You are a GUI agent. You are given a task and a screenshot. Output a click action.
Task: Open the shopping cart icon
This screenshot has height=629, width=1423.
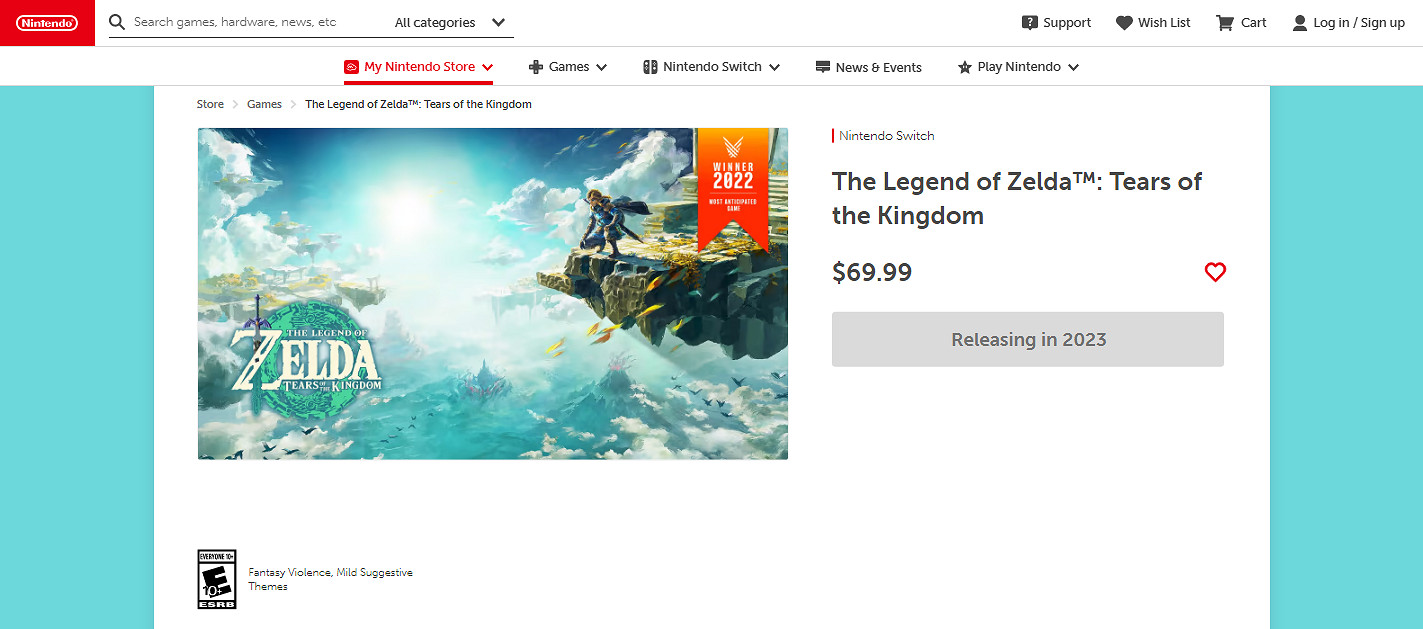pyautogui.click(x=1224, y=23)
